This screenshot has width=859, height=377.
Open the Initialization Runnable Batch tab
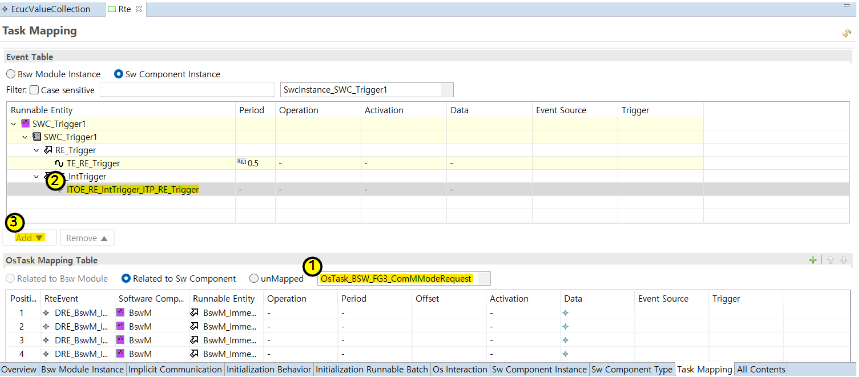[372, 369]
